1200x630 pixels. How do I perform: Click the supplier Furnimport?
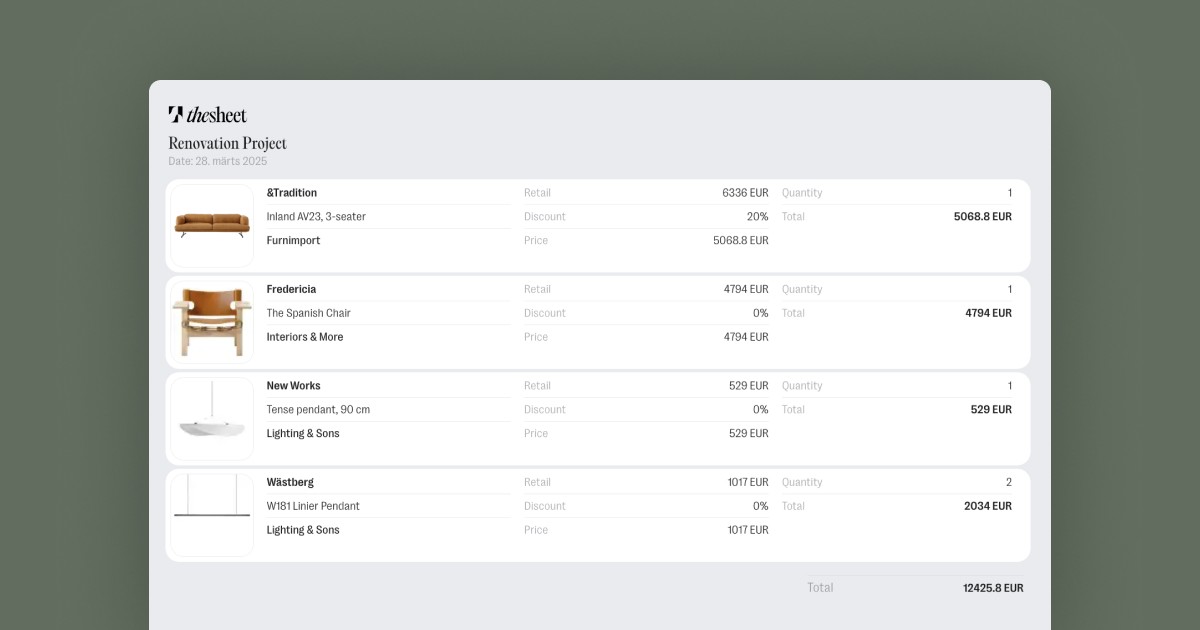coord(293,241)
